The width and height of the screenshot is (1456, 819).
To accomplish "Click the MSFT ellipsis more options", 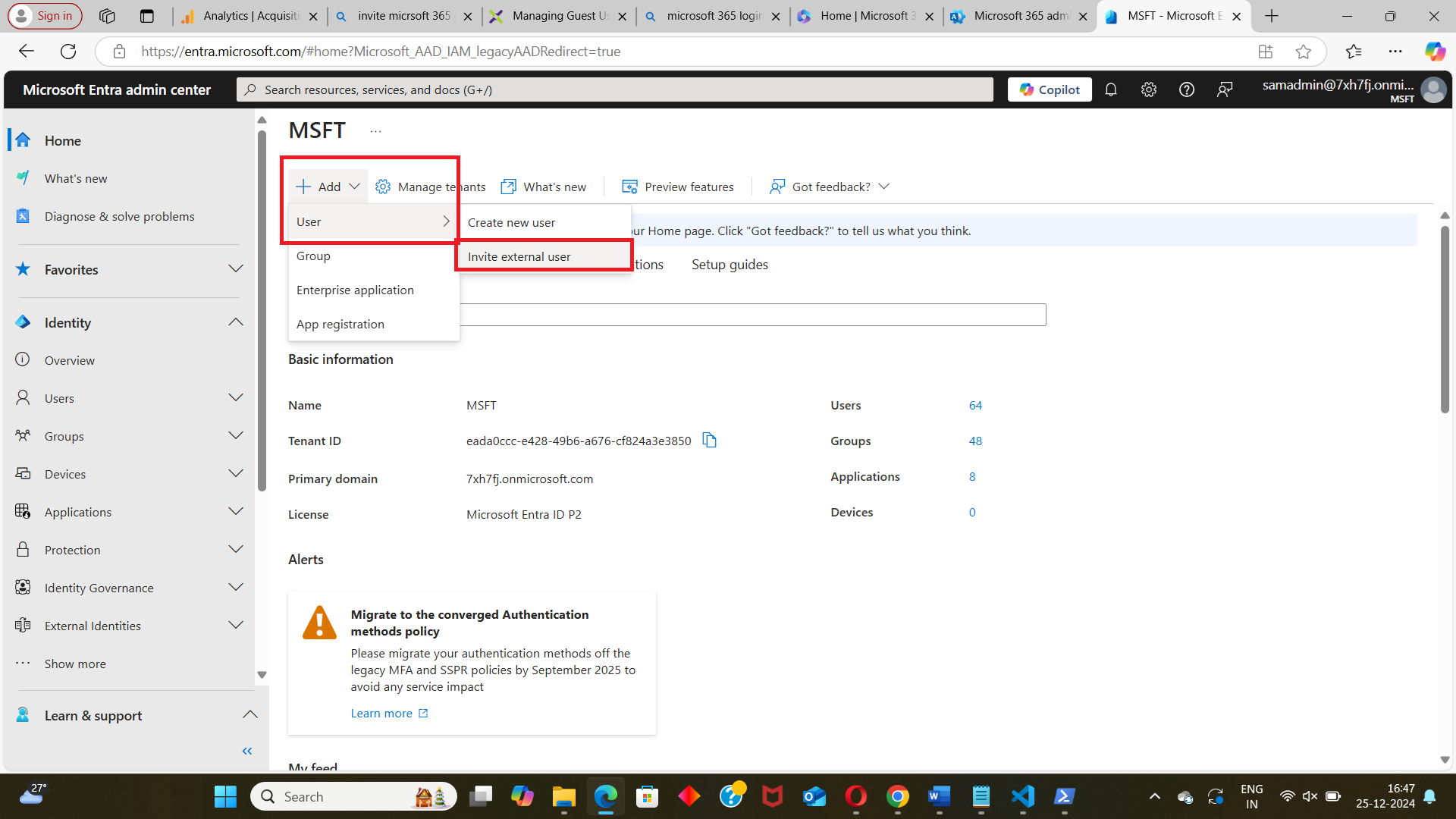I will (375, 131).
